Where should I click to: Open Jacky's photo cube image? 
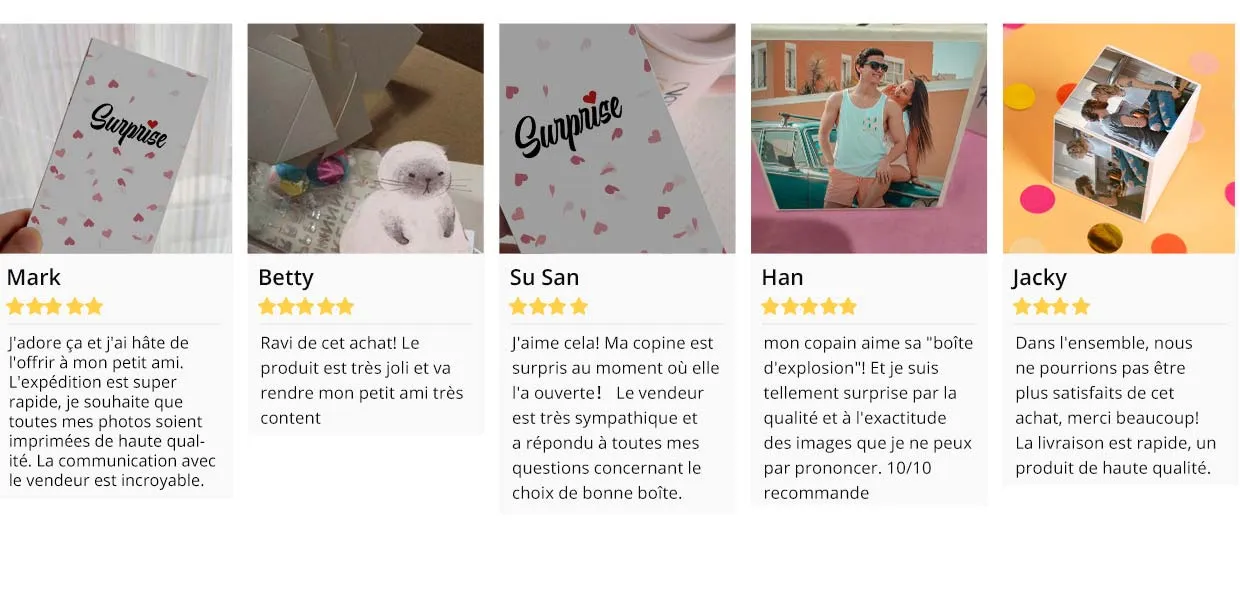click(1119, 138)
